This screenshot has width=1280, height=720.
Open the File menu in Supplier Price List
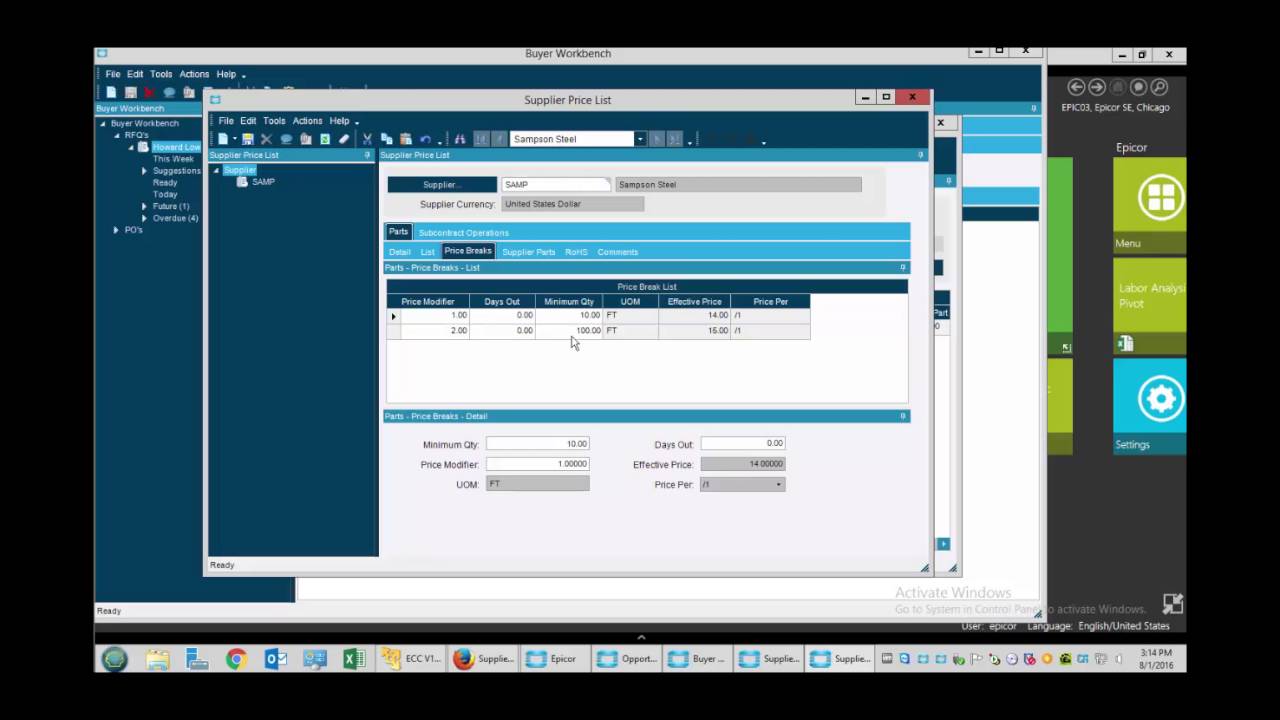coord(226,121)
